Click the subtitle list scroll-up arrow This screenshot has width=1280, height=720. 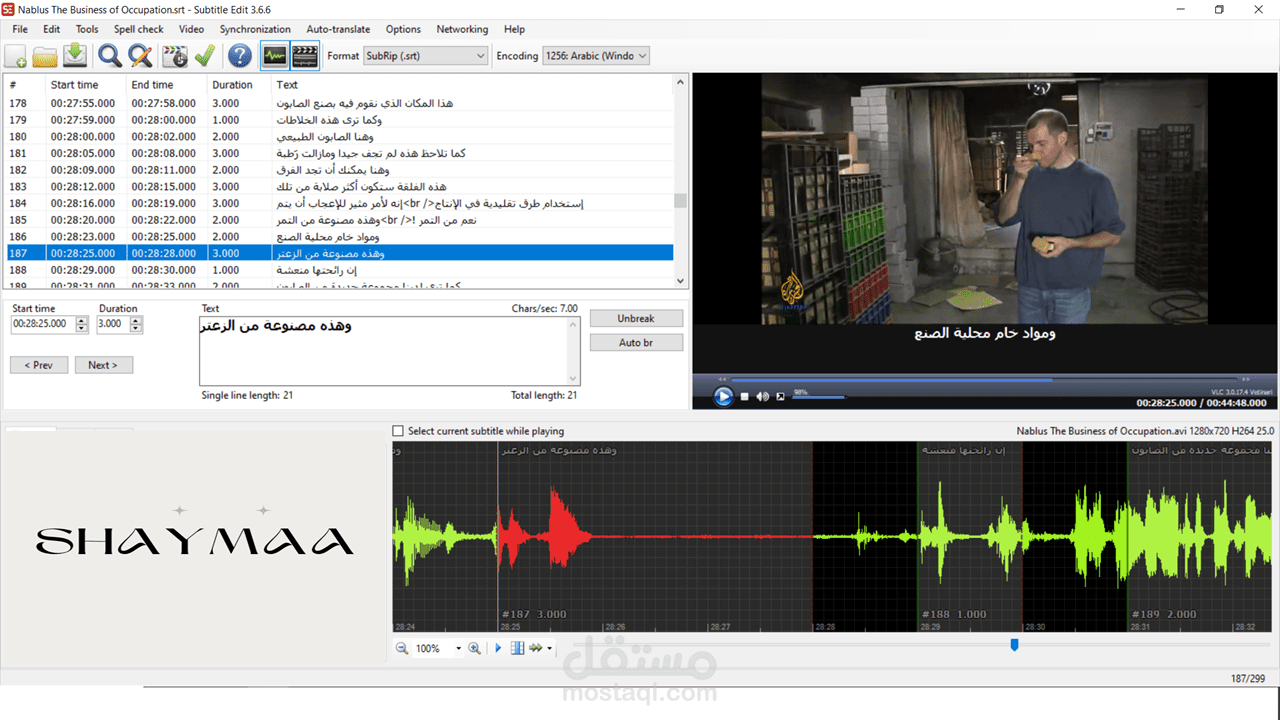(681, 83)
